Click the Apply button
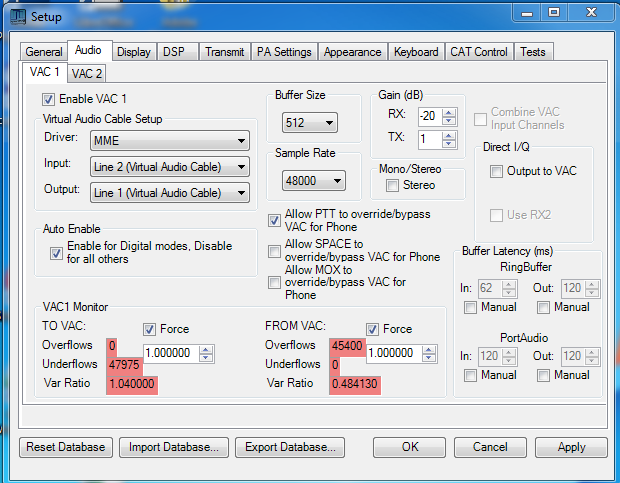620x483 pixels. [571, 447]
